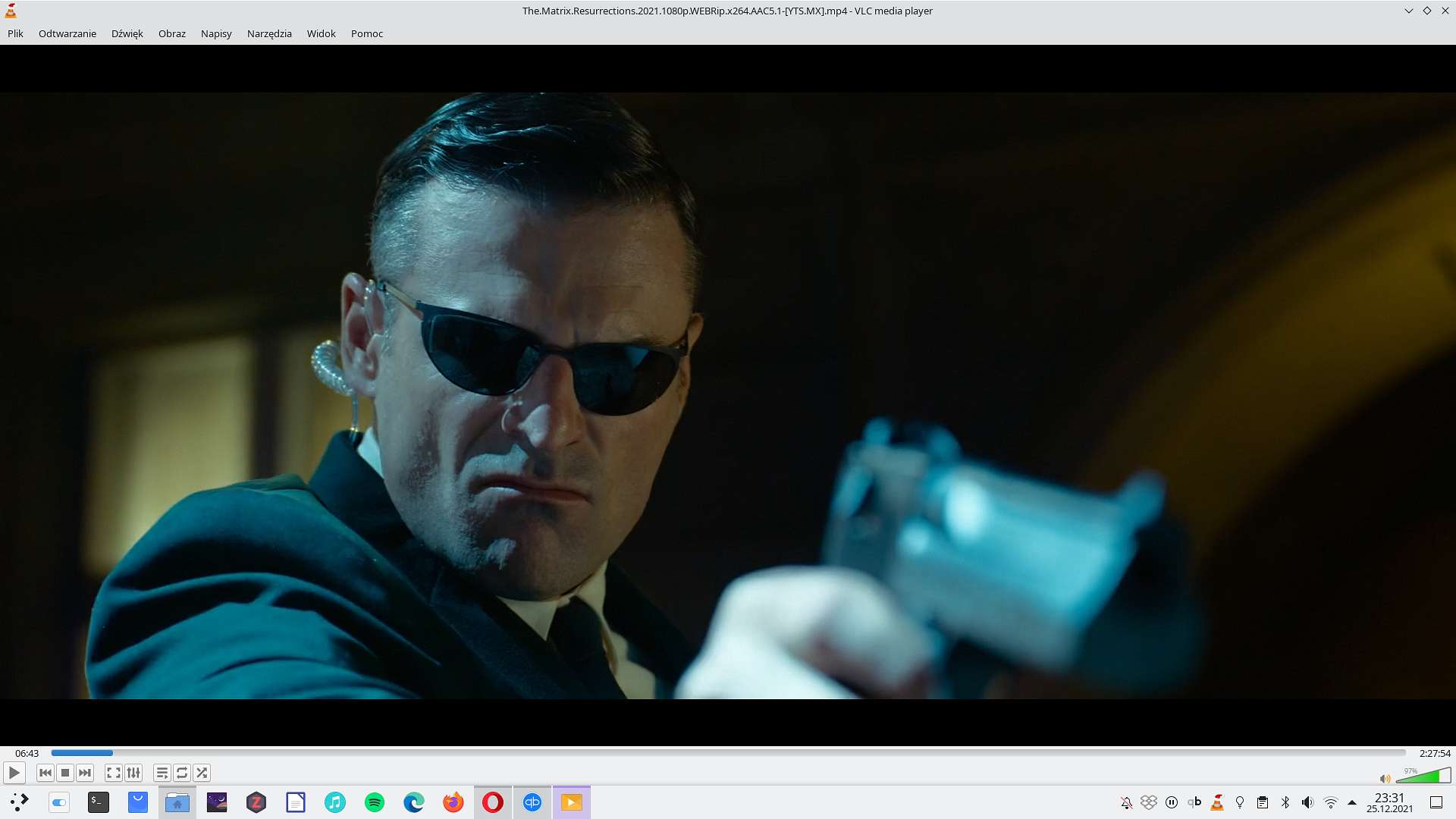Launch Microsoft Edge browser
The width and height of the screenshot is (1456, 819).
[414, 802]
